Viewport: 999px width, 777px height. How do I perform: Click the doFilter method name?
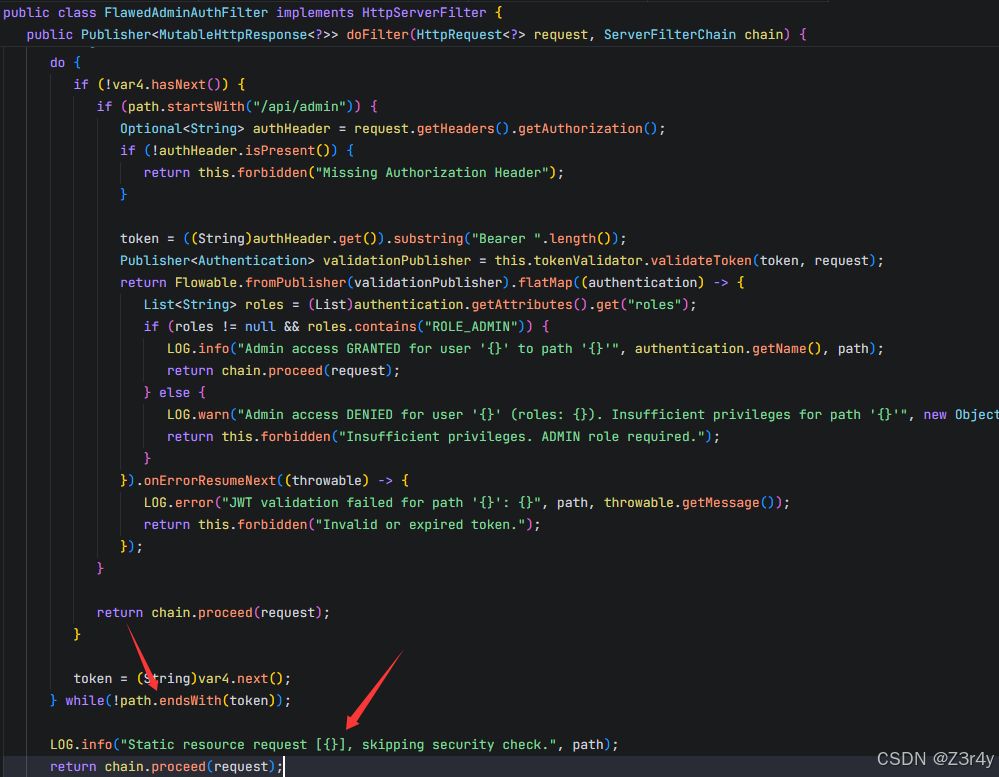click(377, 34)
